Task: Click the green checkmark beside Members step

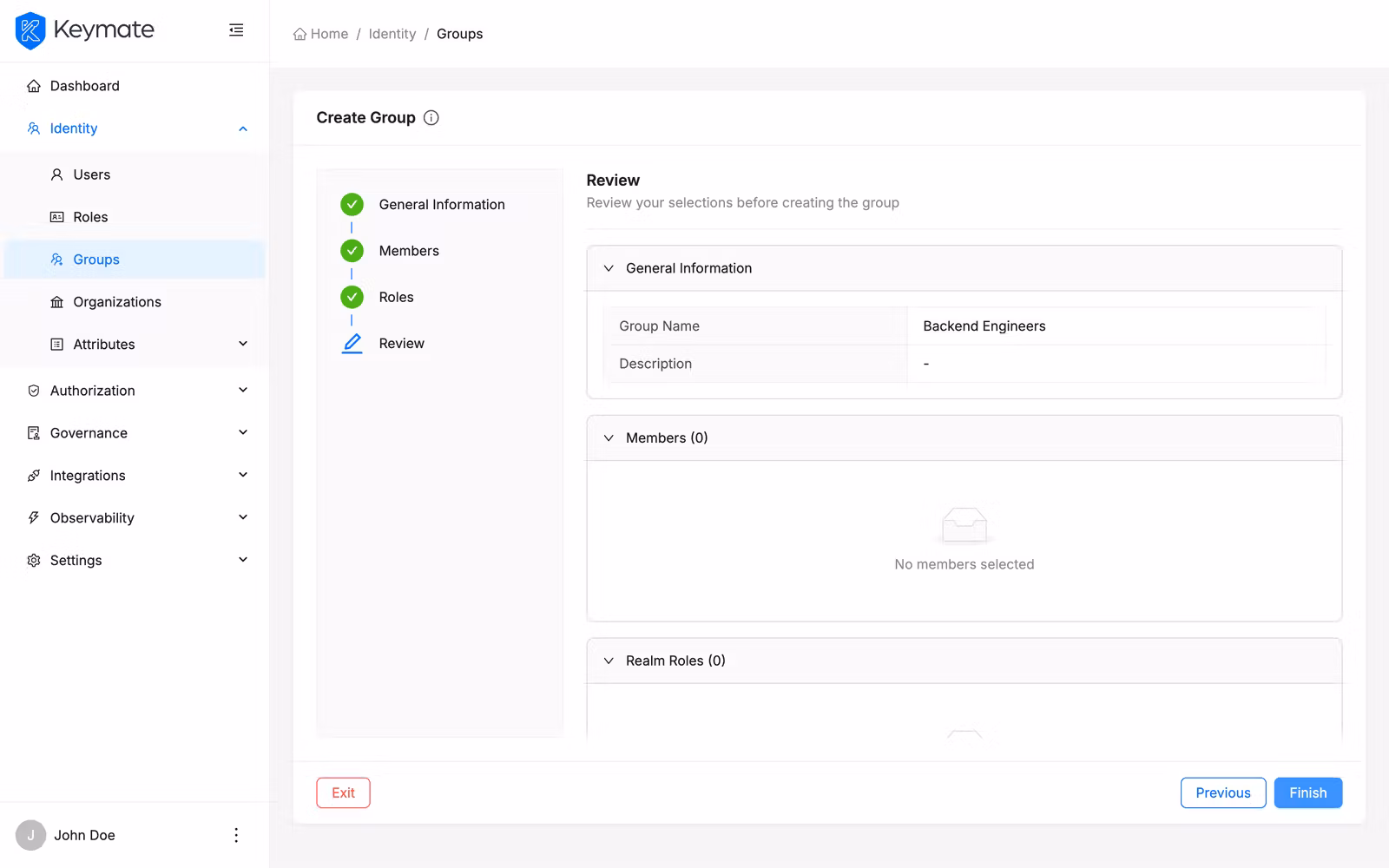Action: [352, 250]
